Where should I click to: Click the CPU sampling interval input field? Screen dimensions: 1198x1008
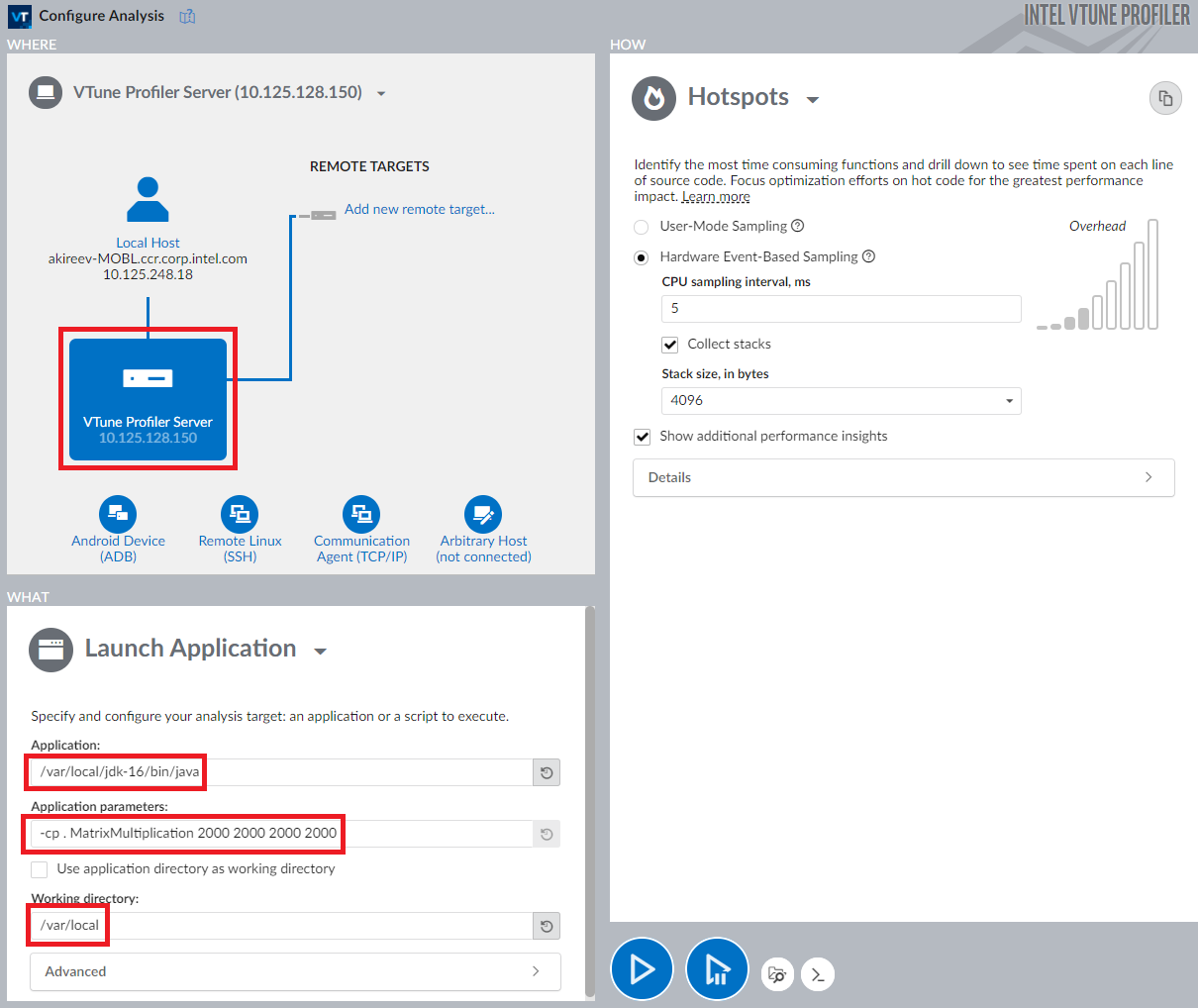pyautogui.click(x=841, y=309)
